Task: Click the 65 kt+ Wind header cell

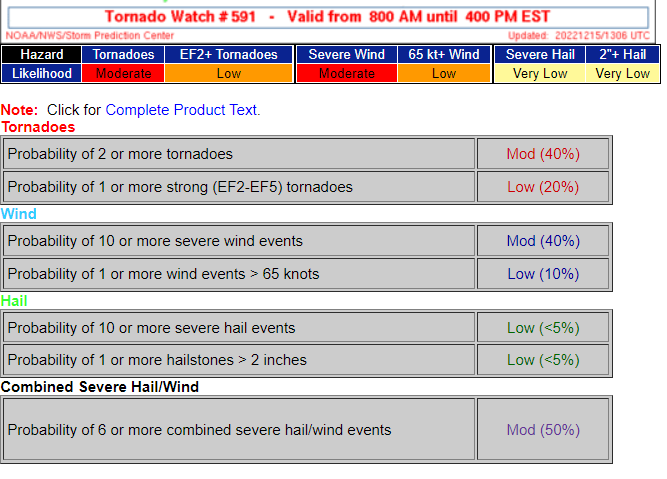Action: [x=444, y=54]
